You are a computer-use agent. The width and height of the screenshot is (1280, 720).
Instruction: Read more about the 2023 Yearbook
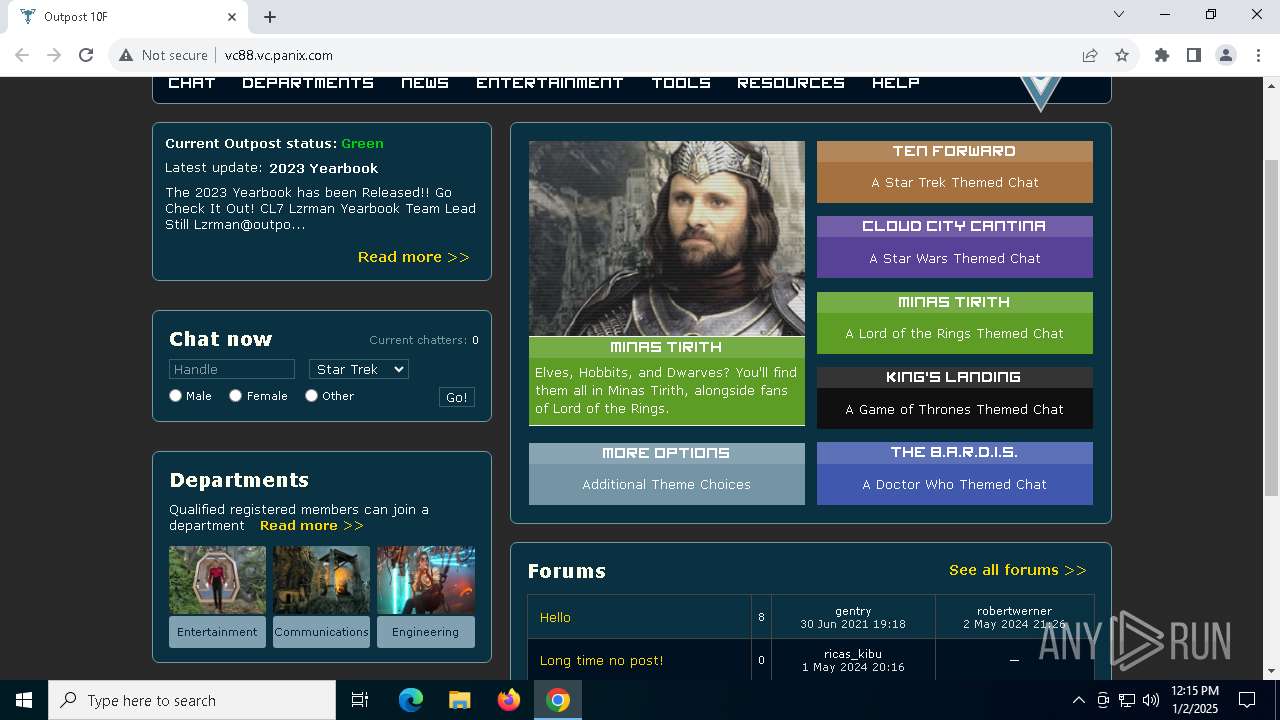click(414, 257)
